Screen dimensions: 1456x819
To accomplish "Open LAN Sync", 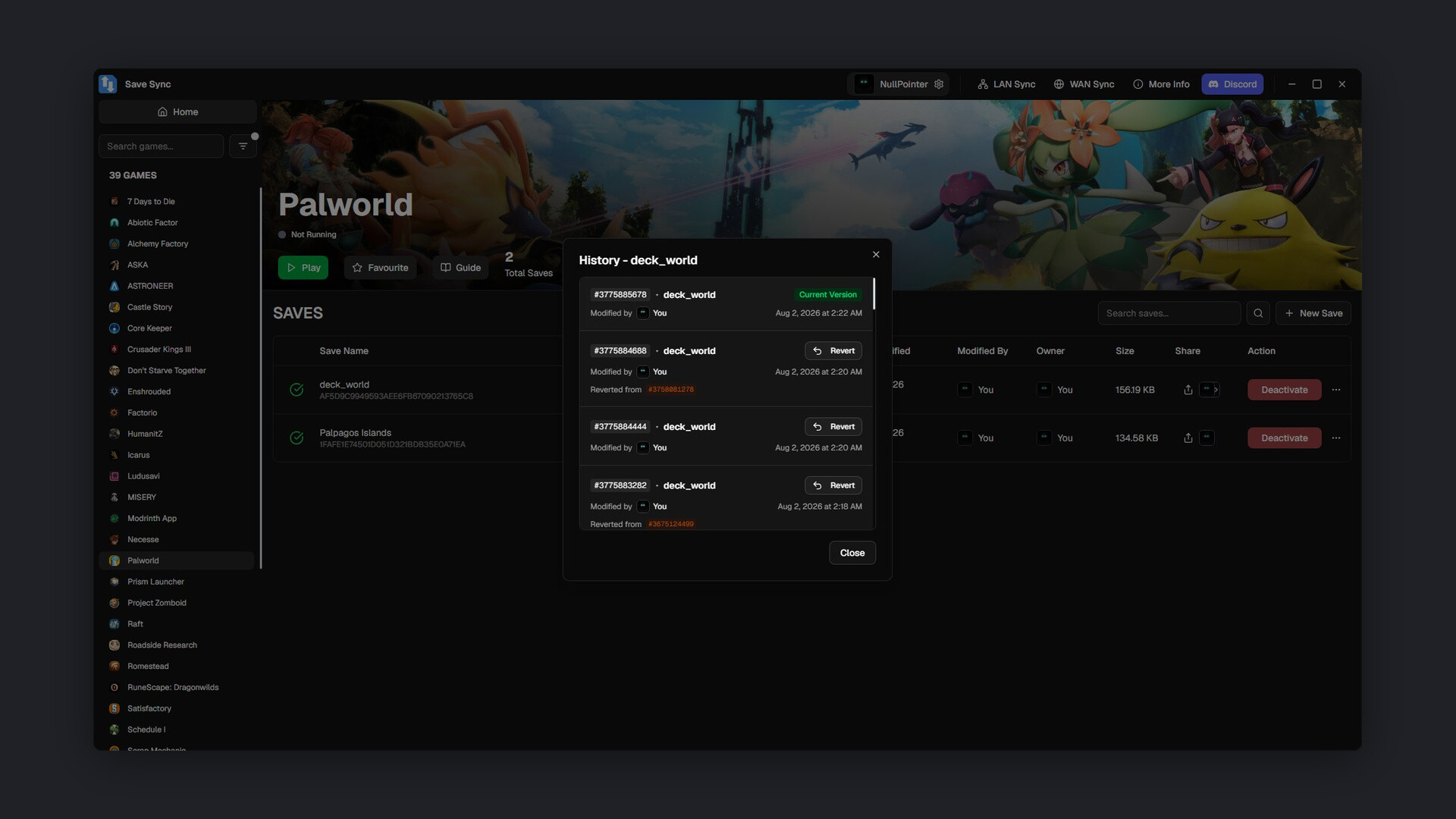I will pyautogui.click(x=1006, y=84).
